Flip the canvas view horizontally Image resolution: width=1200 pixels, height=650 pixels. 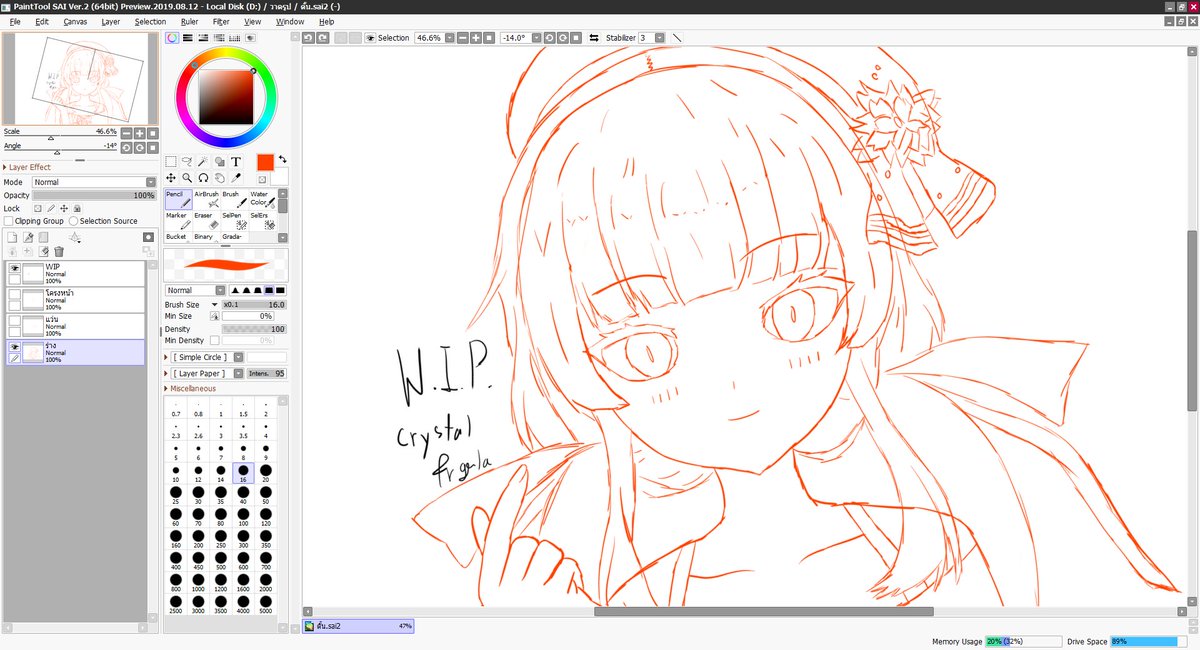tap(594, 37)
